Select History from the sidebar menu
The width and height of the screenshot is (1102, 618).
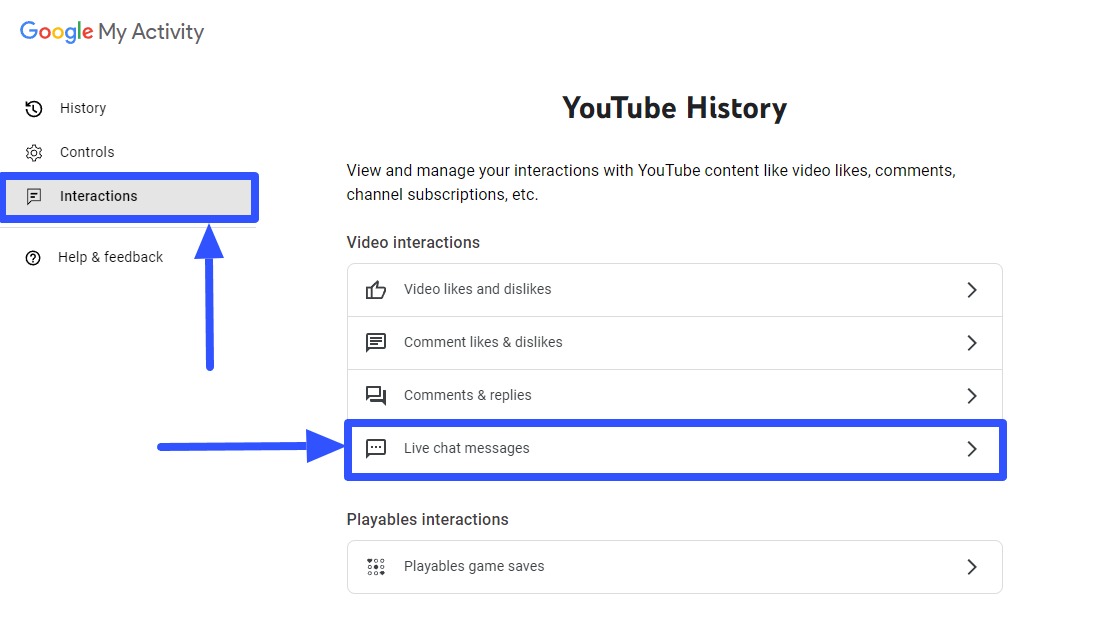[83, 108]
